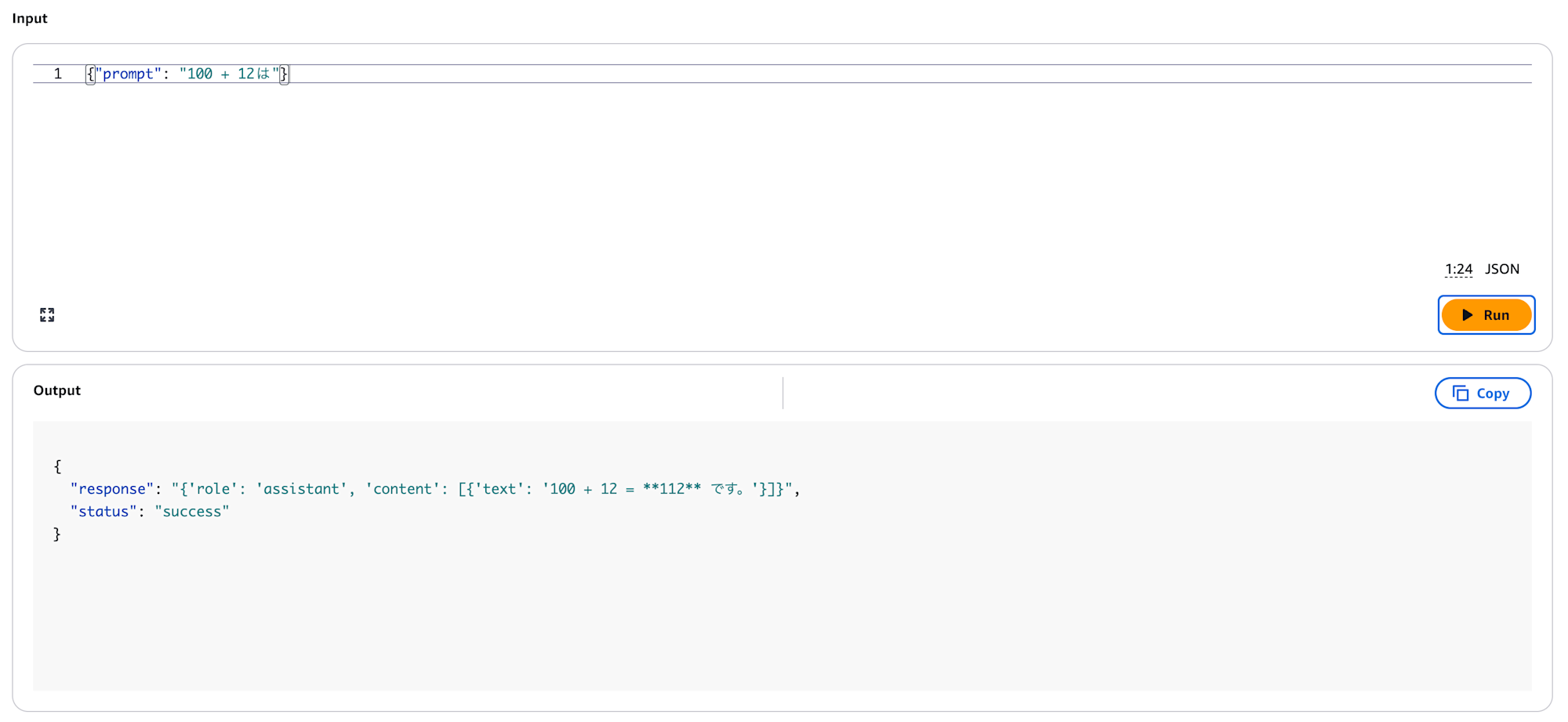This screenshot has height=722, width=1568.
Task: Click the Output panel header label
Action: click(x=56, y=390)
